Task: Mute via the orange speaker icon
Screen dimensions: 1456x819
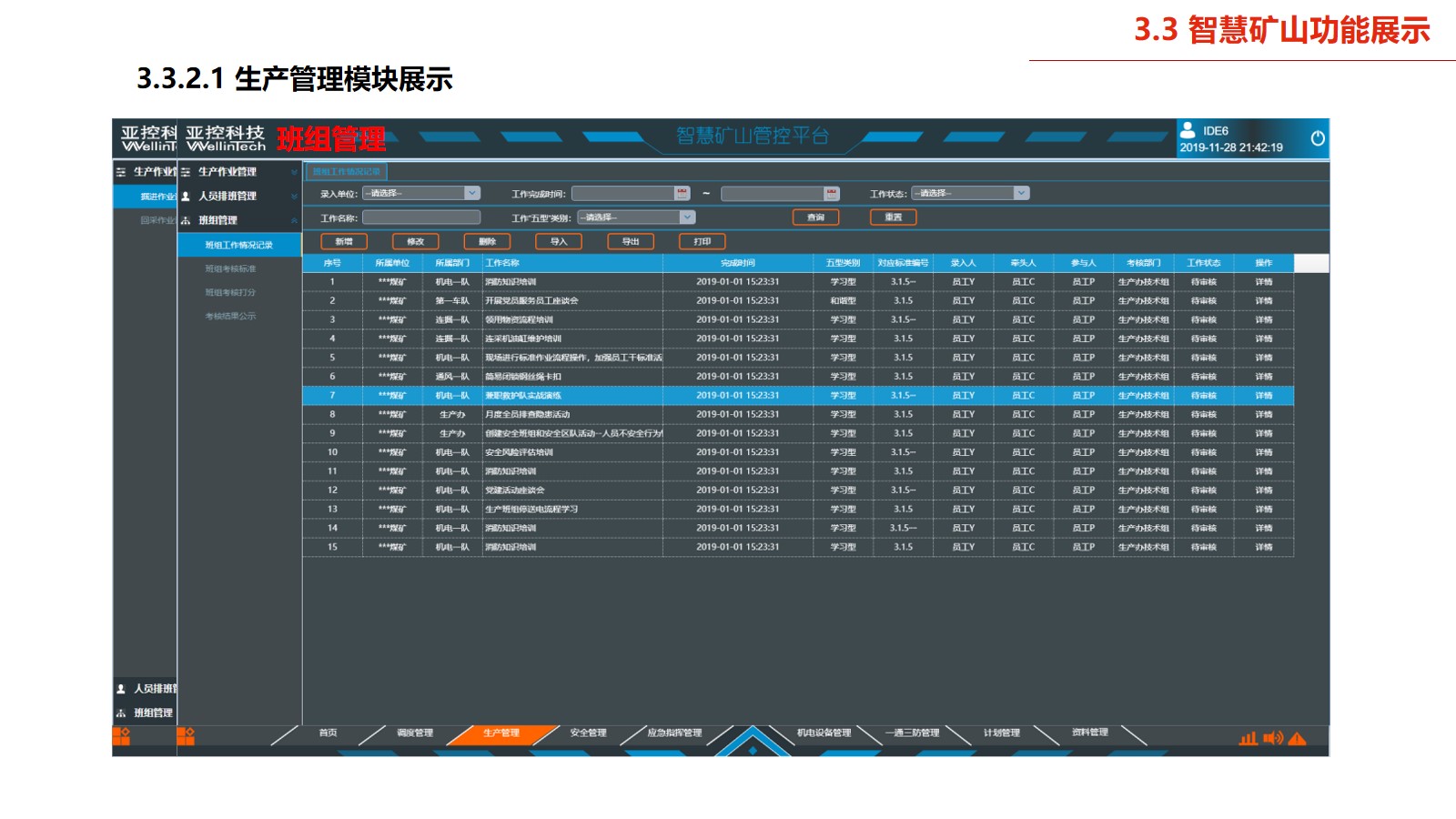Action: coord(1272,738)
